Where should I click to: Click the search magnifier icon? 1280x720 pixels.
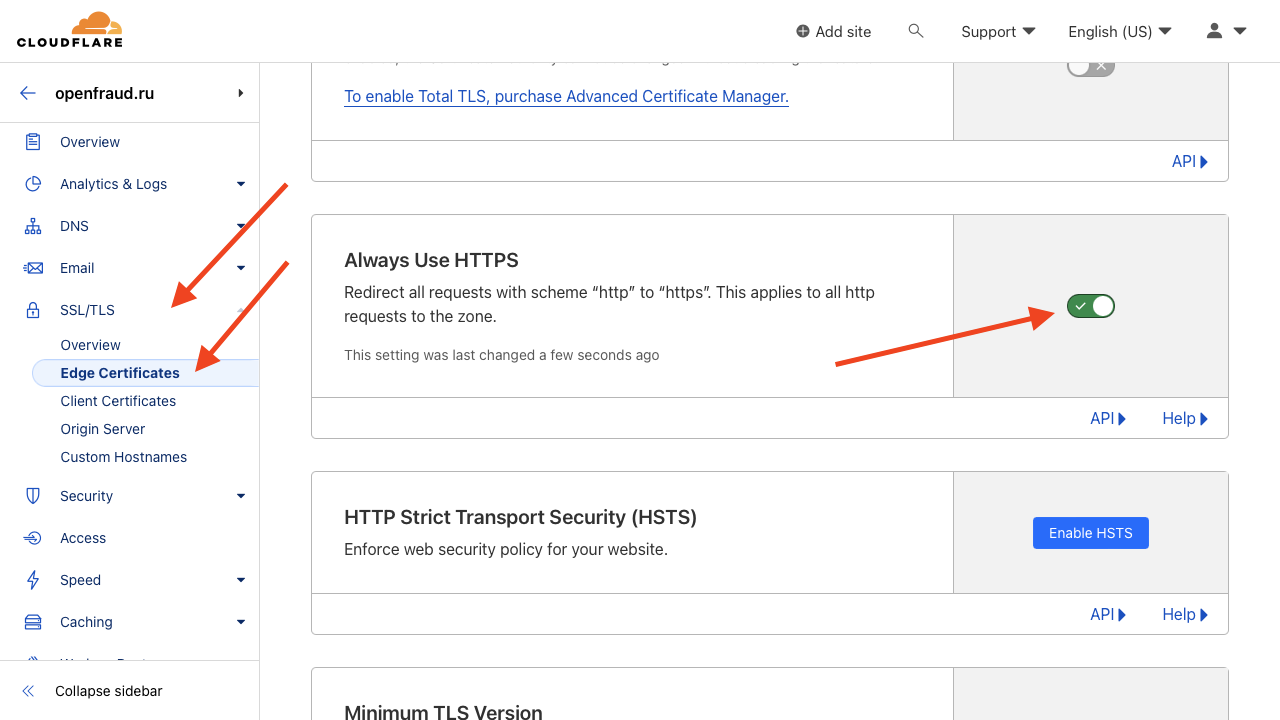915,31
